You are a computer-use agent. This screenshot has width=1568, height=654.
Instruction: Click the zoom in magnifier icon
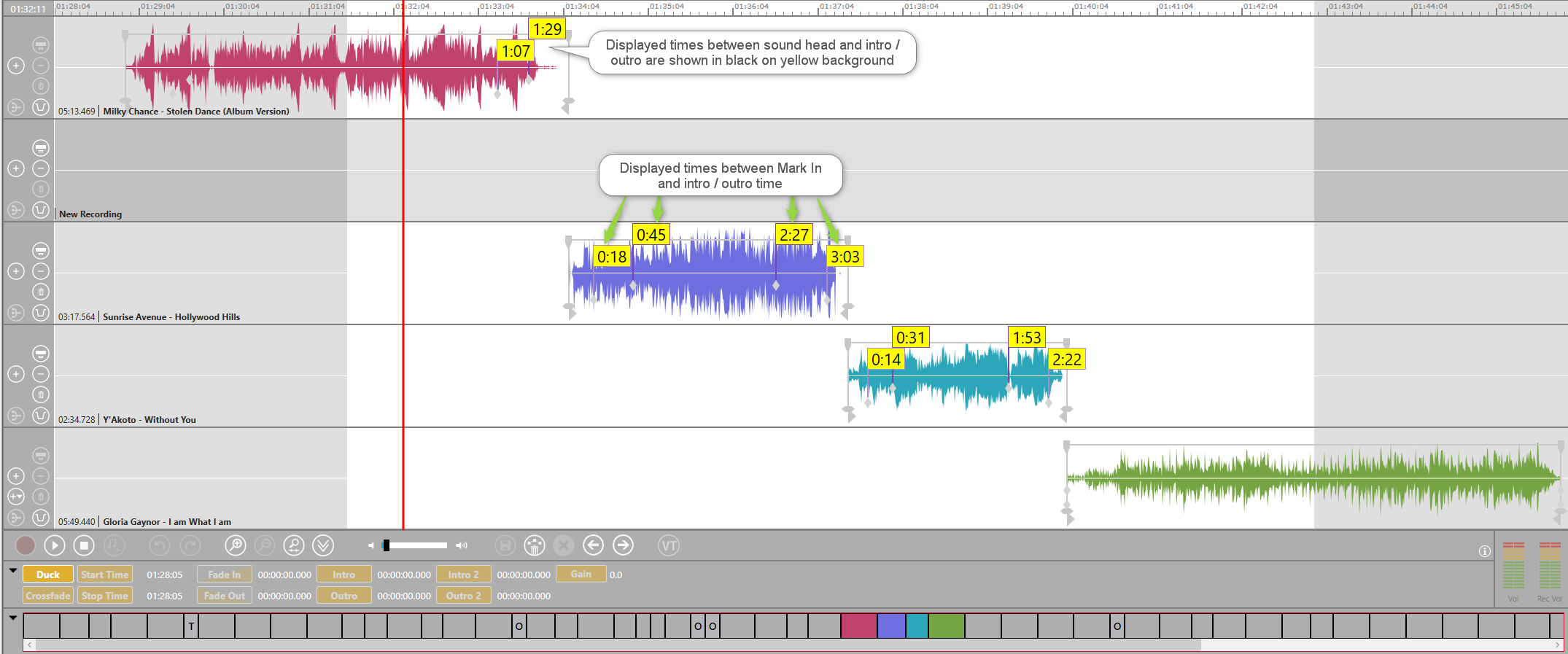235,545
